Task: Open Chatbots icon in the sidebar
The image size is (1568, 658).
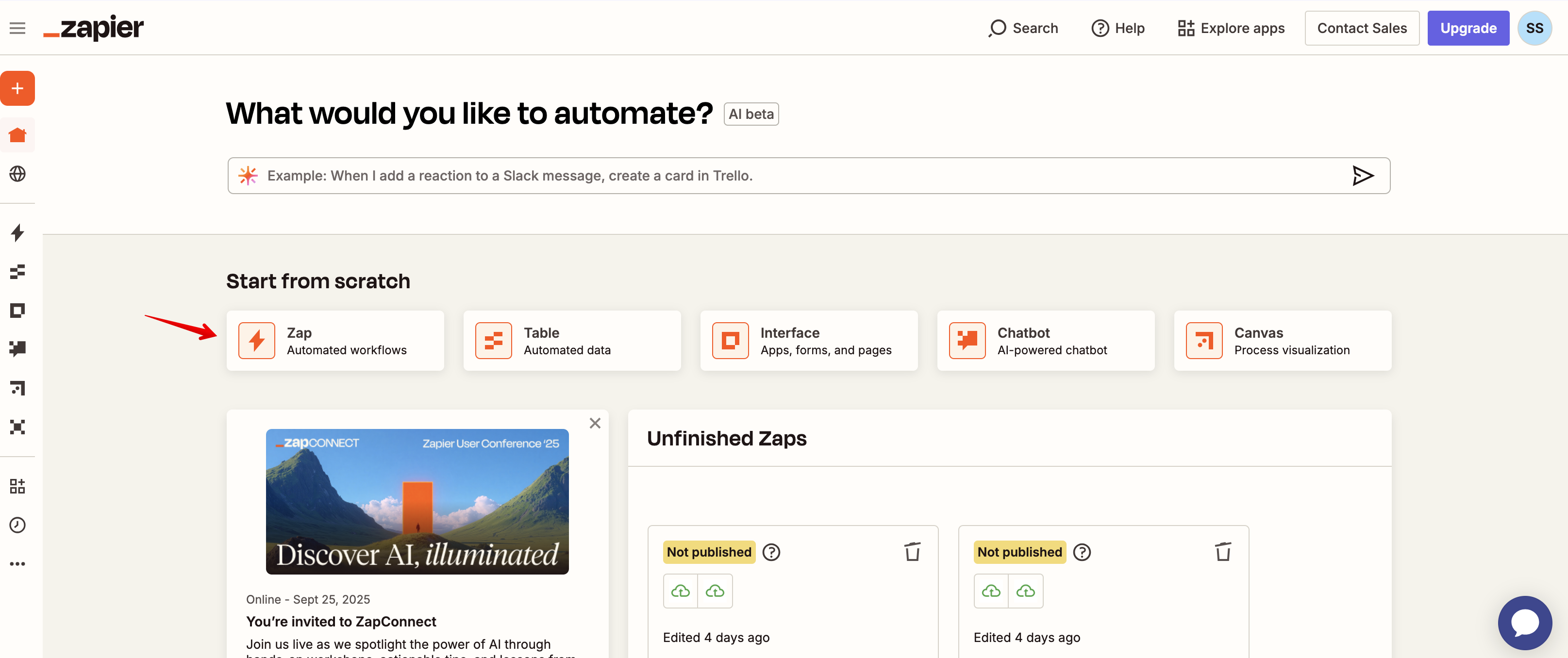Action: click(x=17, y=349)
